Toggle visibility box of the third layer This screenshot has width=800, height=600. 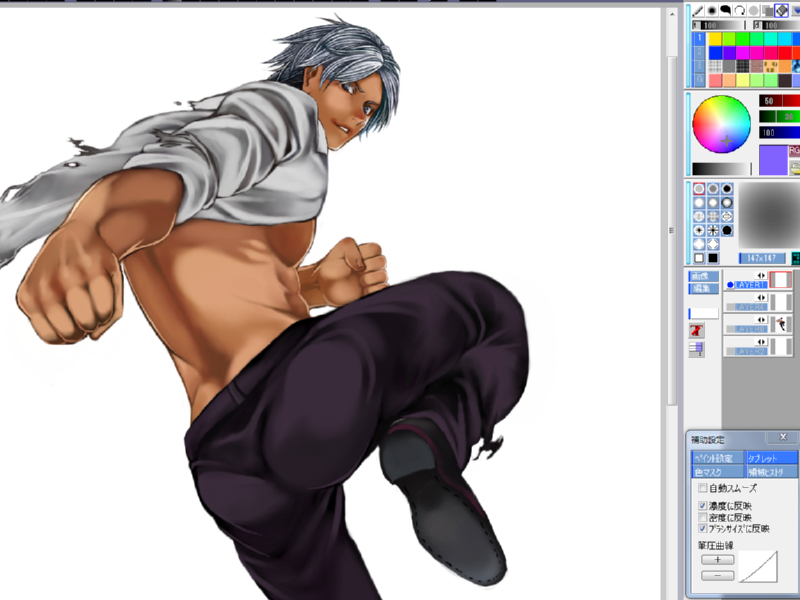tap(730, 329)
